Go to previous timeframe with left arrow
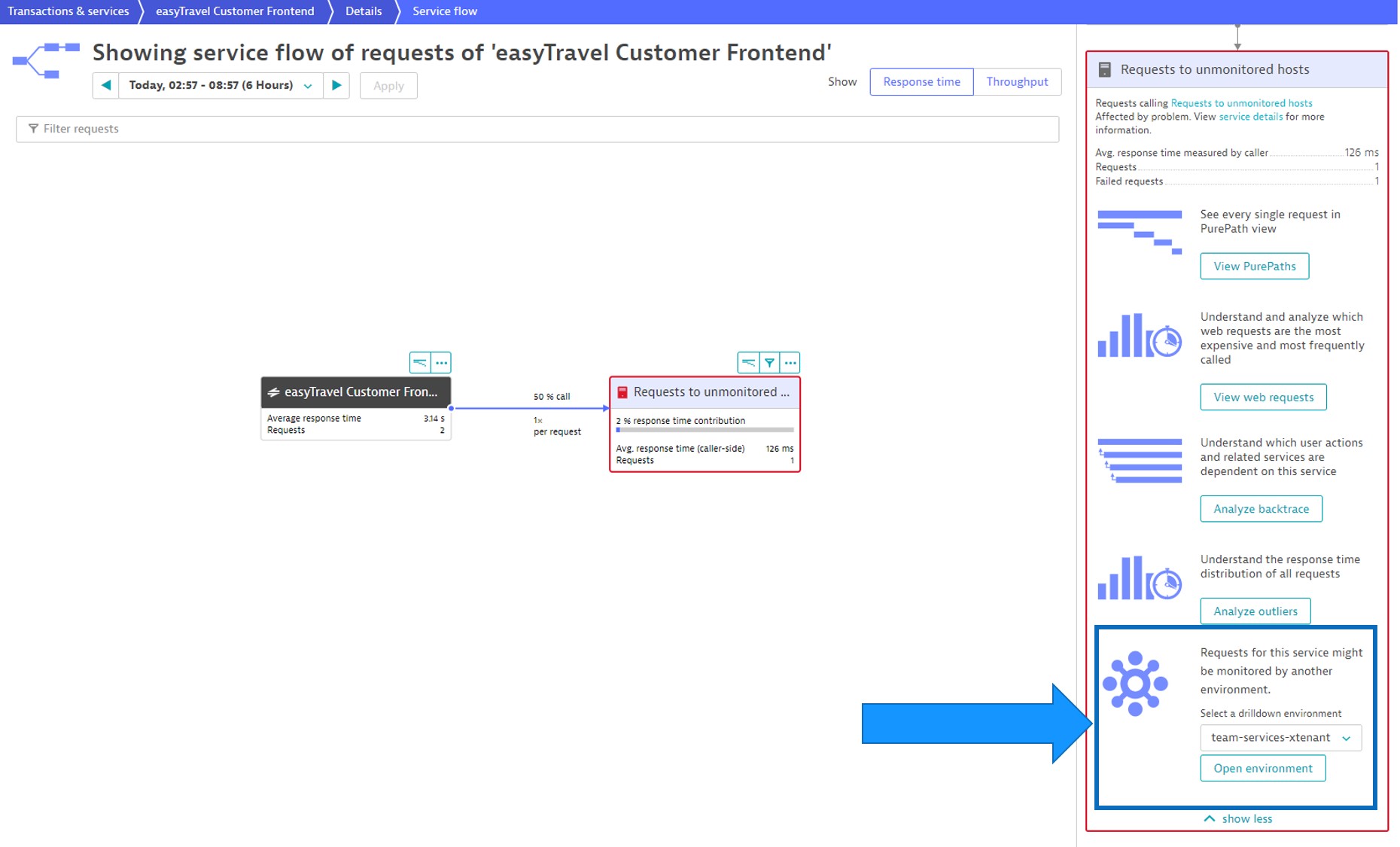The height and width of the screenshot is (847, 1400). tap(105, 85)
